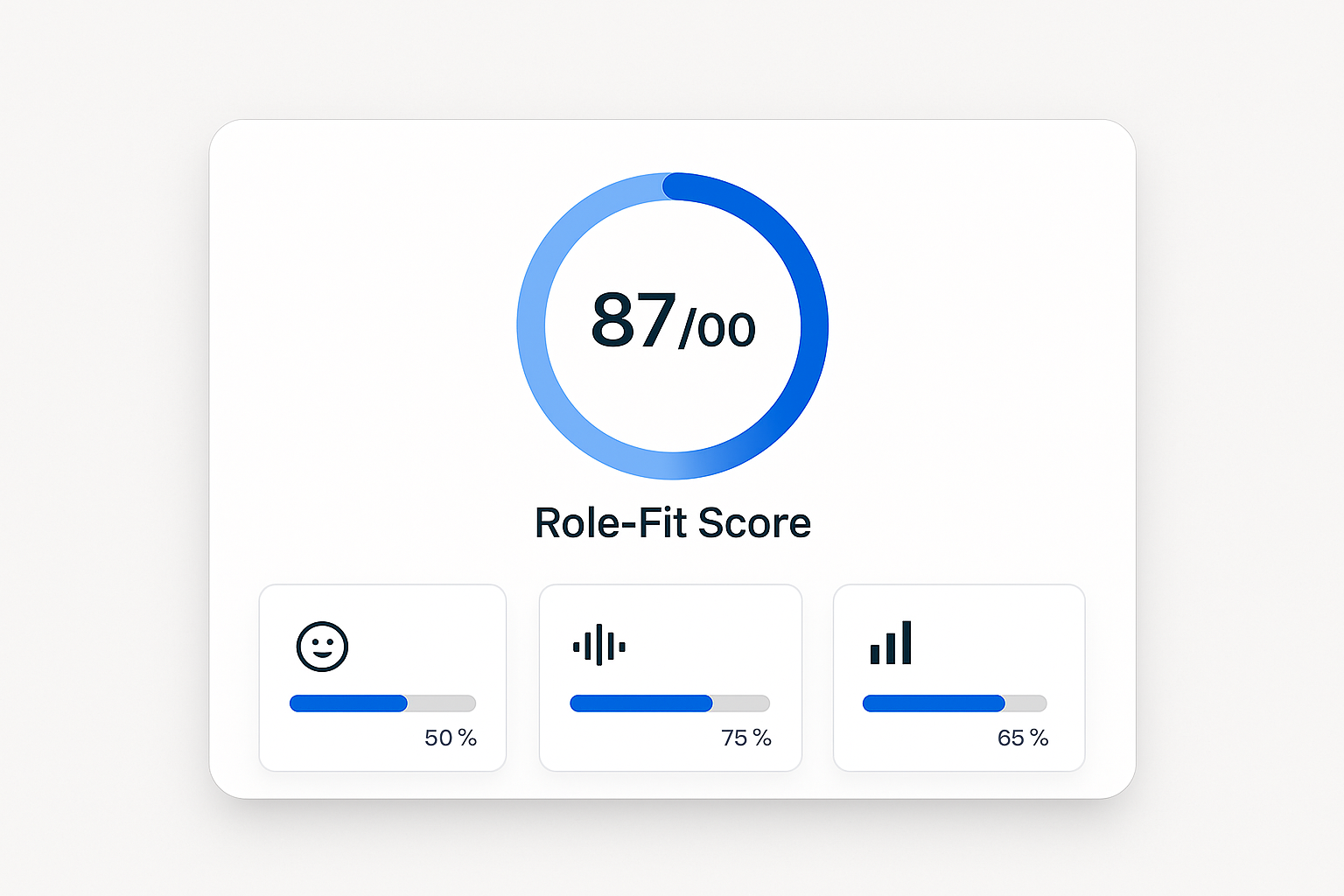Click the unfilled gray part of the 50% bar
Viewport: 1344px width, 896px height.
point(442,703)
